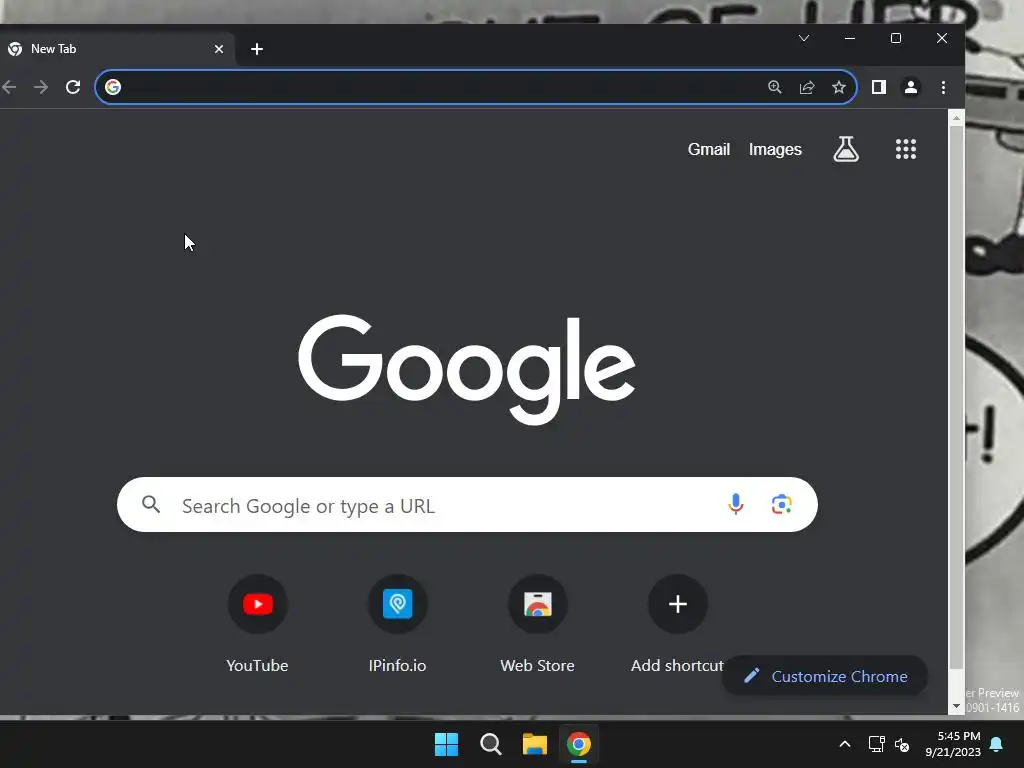Screen dimensions: 1024x768
Task: Click Customize Chrome button
Action: (825, 676)
